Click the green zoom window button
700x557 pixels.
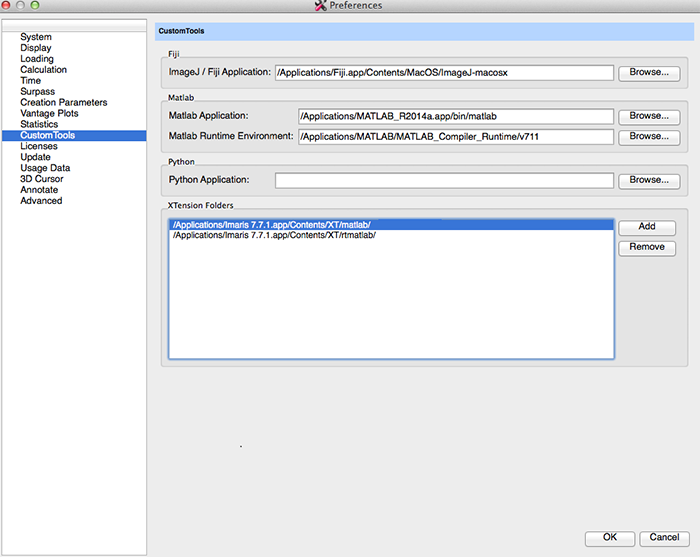(x=35, y=5)
